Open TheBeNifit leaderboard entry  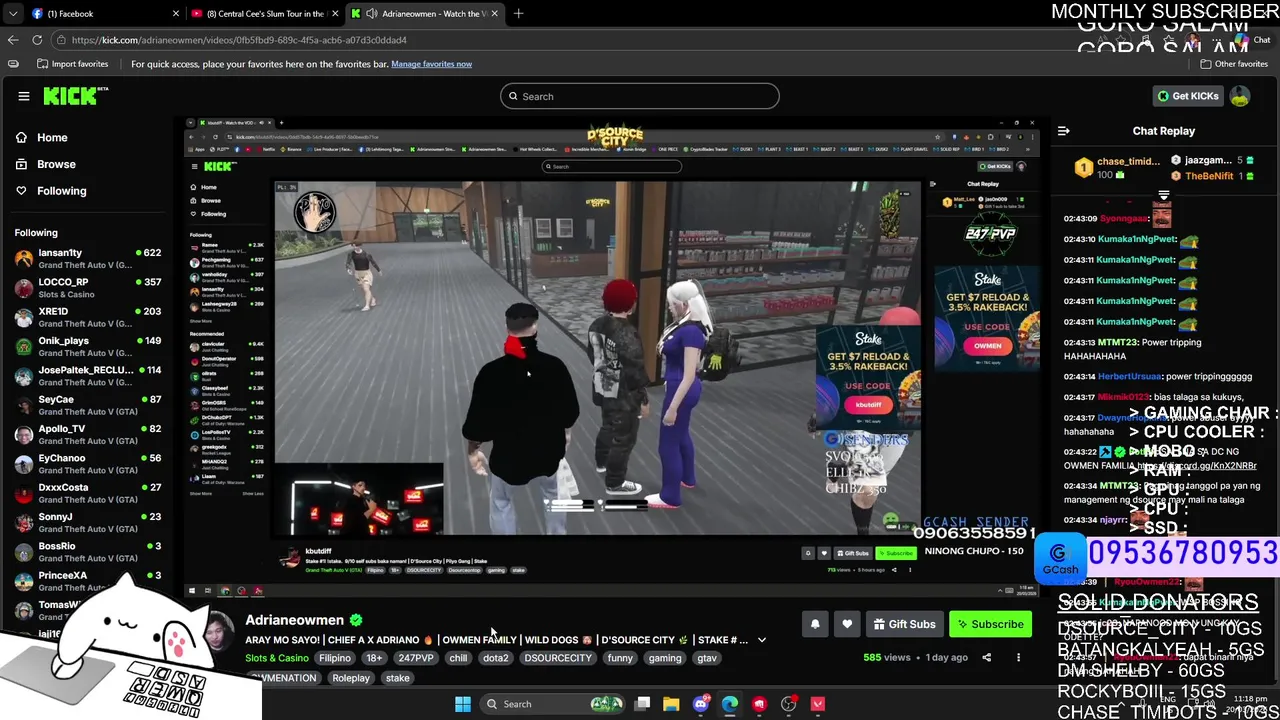click(x=1212, y=176)
